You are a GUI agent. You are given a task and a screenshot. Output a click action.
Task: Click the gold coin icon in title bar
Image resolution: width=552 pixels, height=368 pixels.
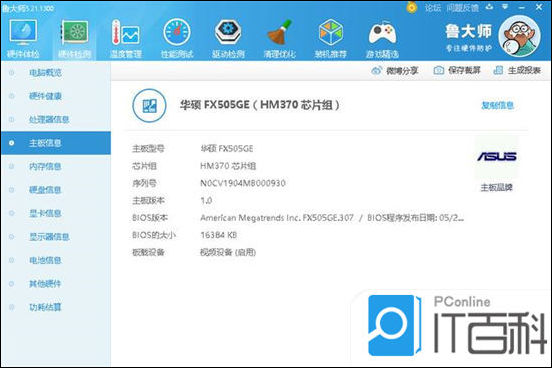point(412,7)
